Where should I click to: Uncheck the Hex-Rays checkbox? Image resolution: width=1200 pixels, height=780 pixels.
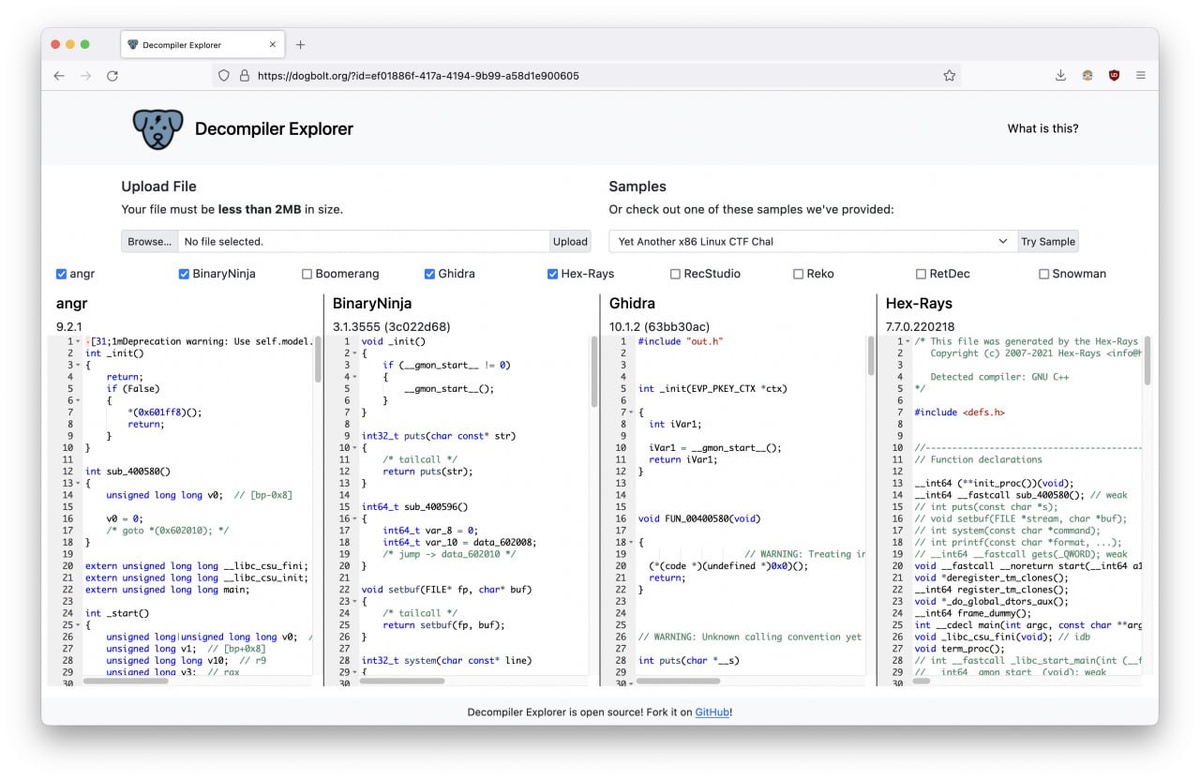click(x=552, y=274)
